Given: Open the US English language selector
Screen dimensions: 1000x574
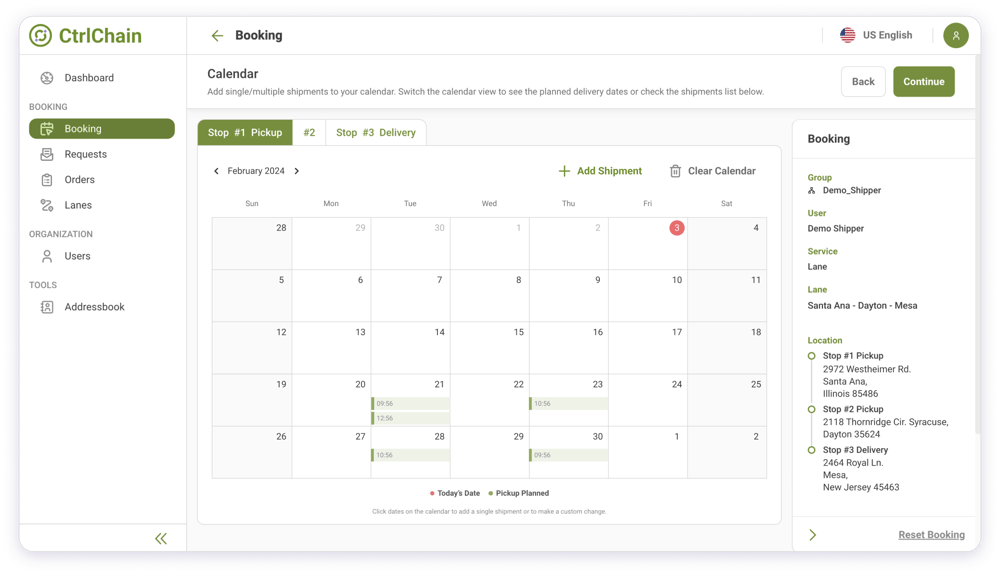Looking at the screenshot, I should pos(876,35).
